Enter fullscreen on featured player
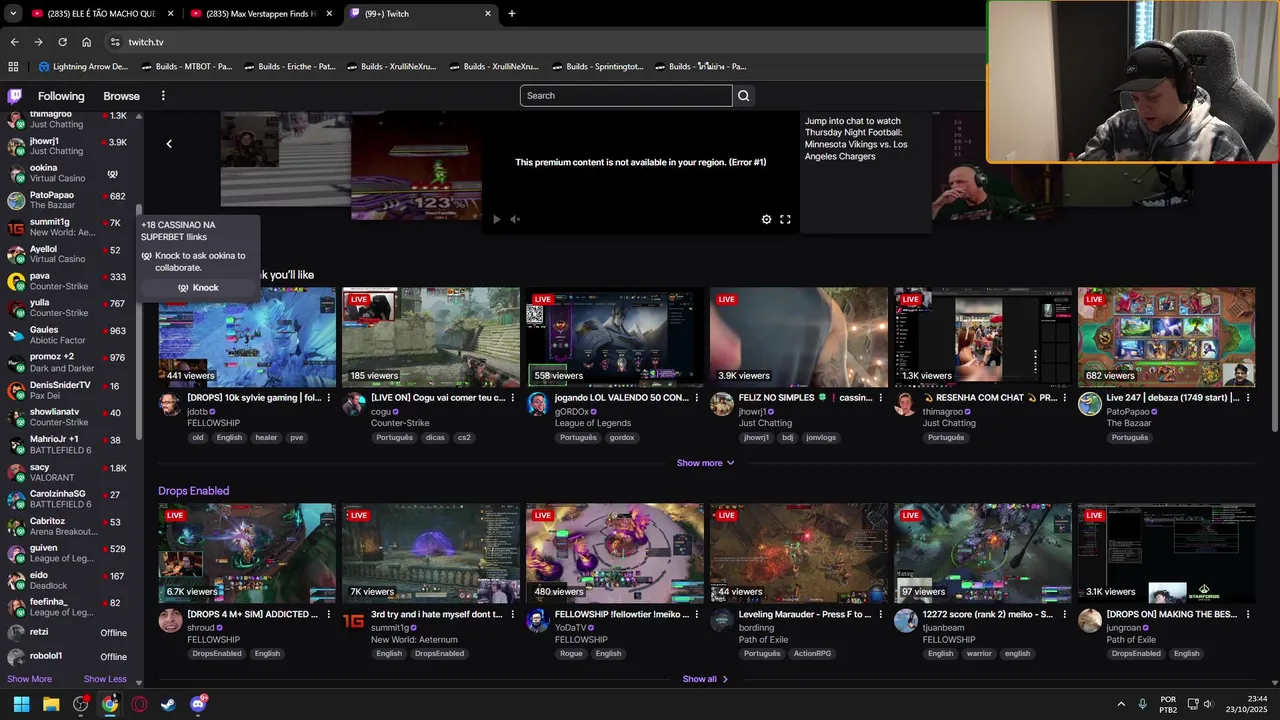Screen dimensions: 1280x720 pyautogui.click(x=785, y=219)
